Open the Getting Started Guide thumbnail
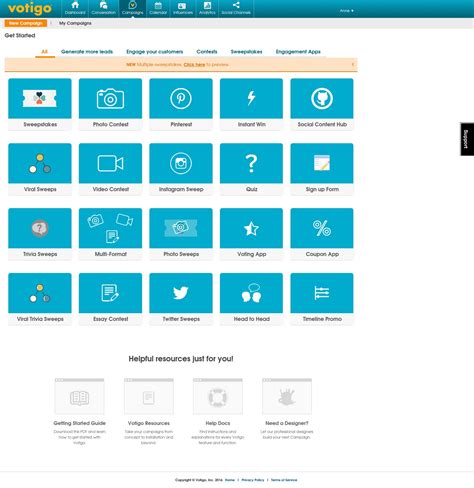The height and width of the screenshot is (488, 474). (79, 396)
